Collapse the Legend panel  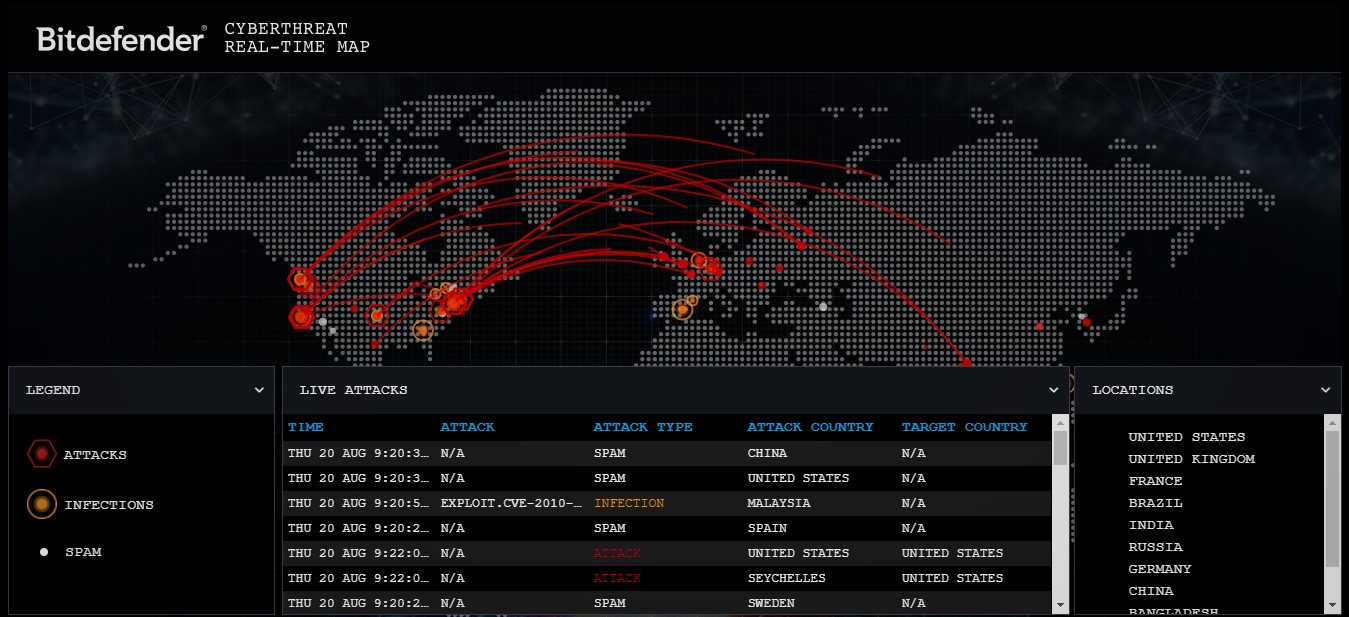tap(259, 390)
